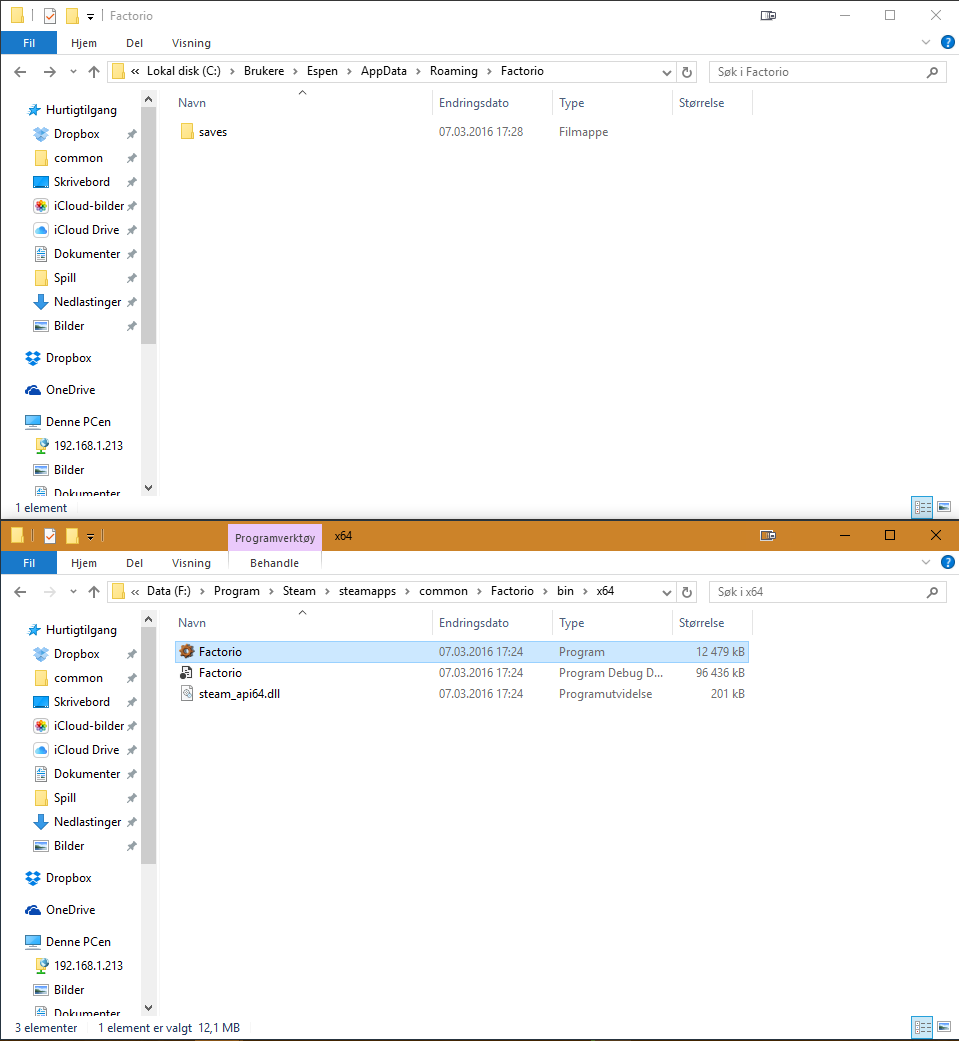Image resolution: width=959 pixels, height=1041 pixels.
Task: Open OneDrive in Factorio window sidebar
Action: (x=70, y=390)
